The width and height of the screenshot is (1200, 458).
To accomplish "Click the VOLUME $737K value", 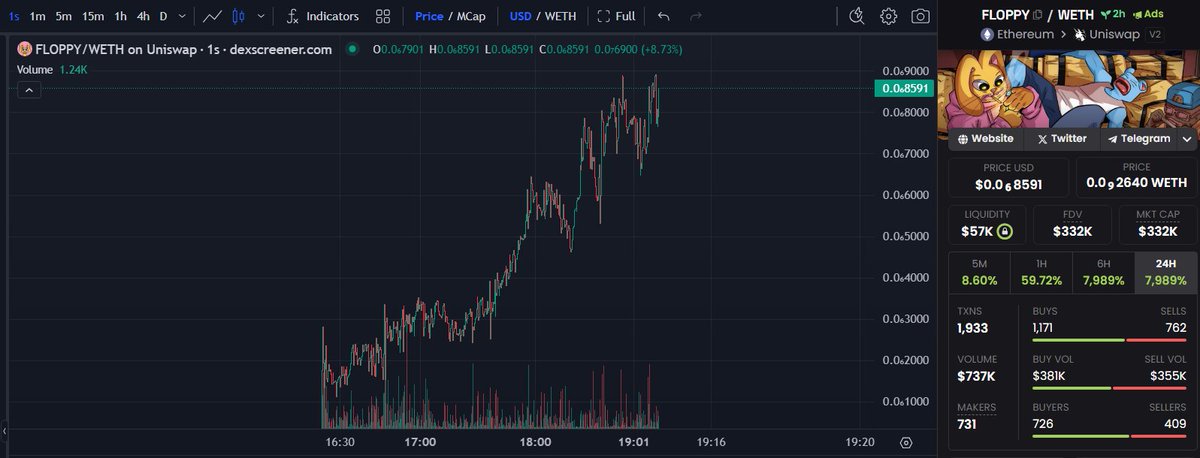I will (x=976, y=376).
